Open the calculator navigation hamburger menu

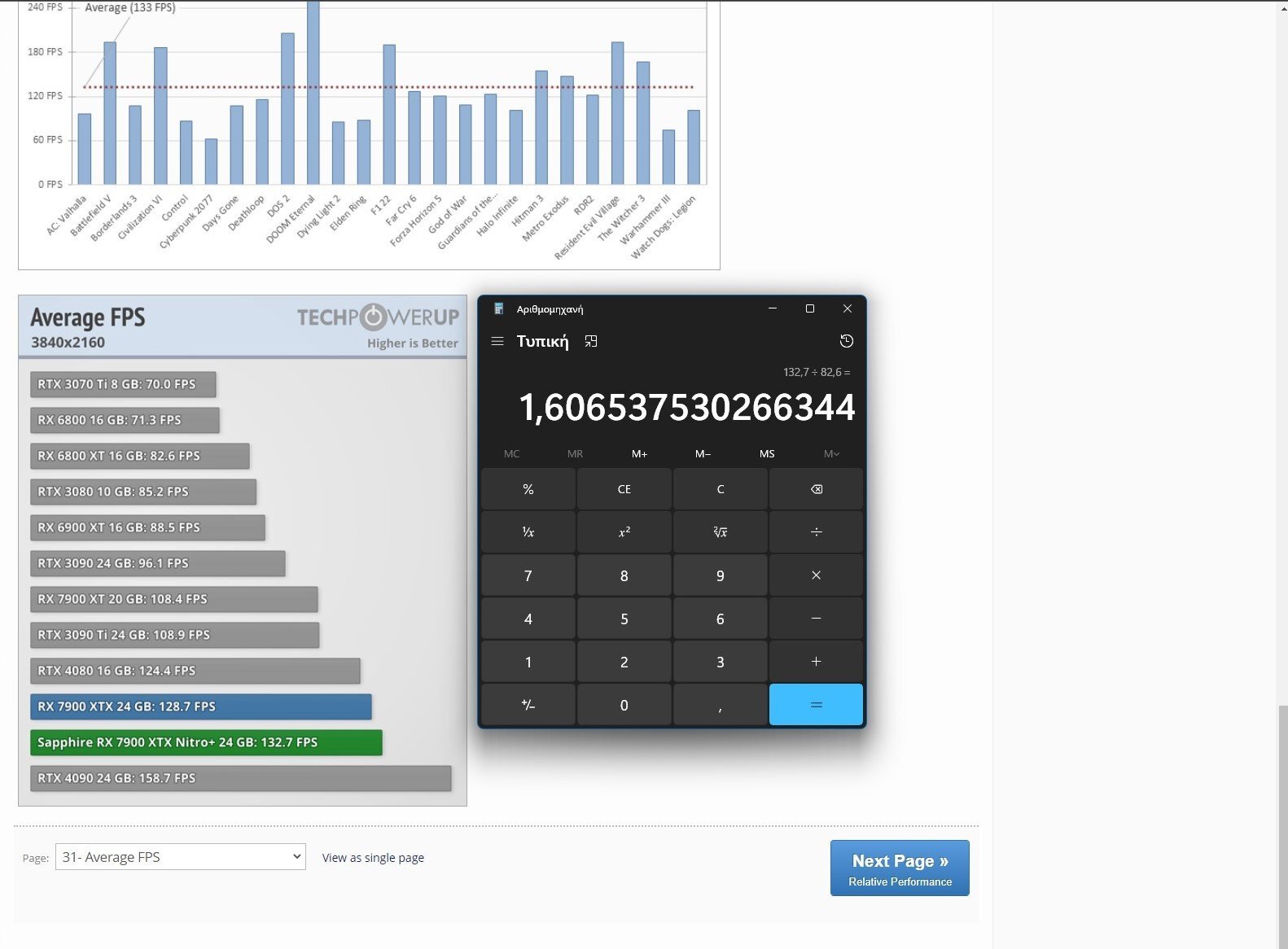pyautogui.click(x=497, y=342)
